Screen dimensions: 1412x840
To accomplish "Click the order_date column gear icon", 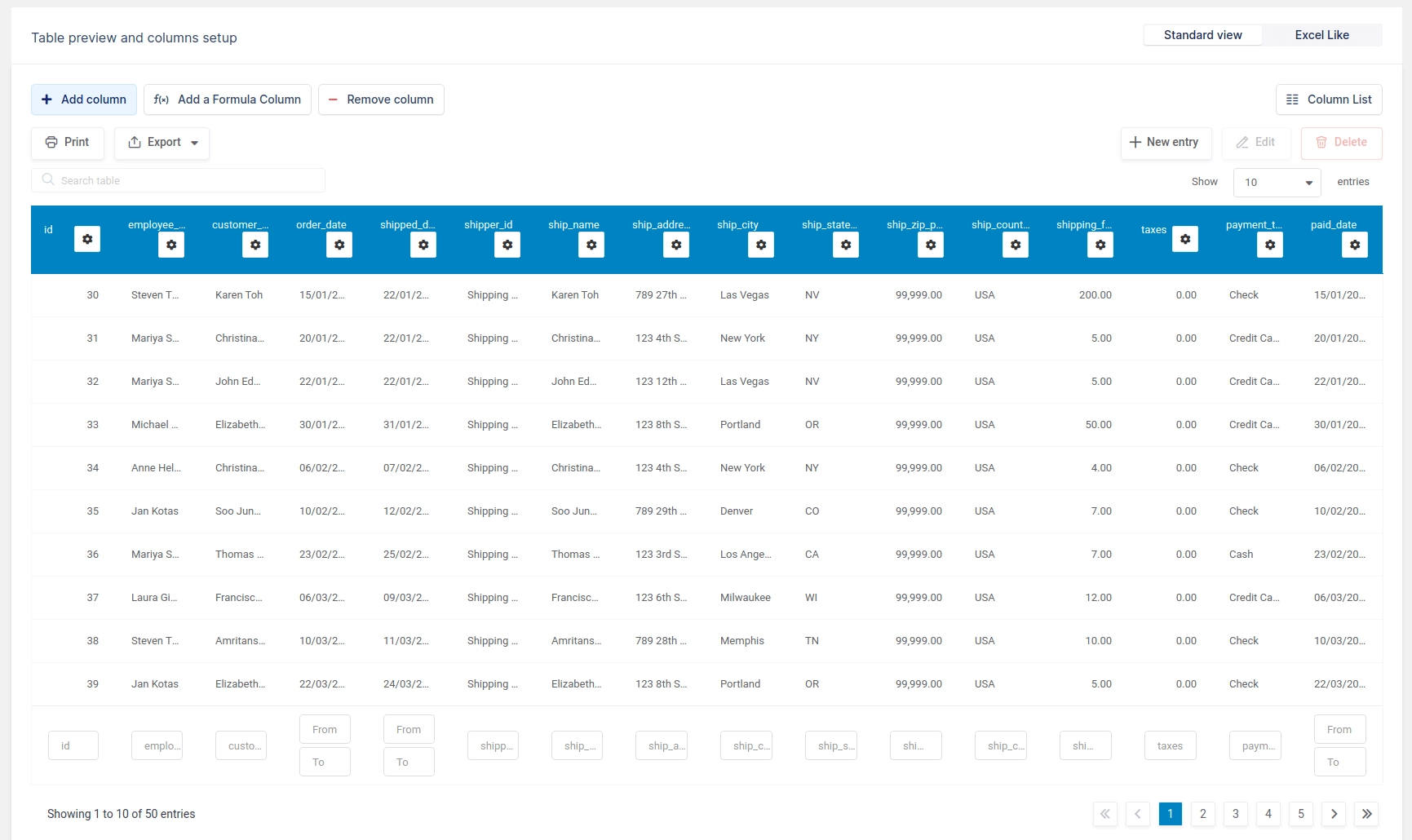I will tap(339, 245).
